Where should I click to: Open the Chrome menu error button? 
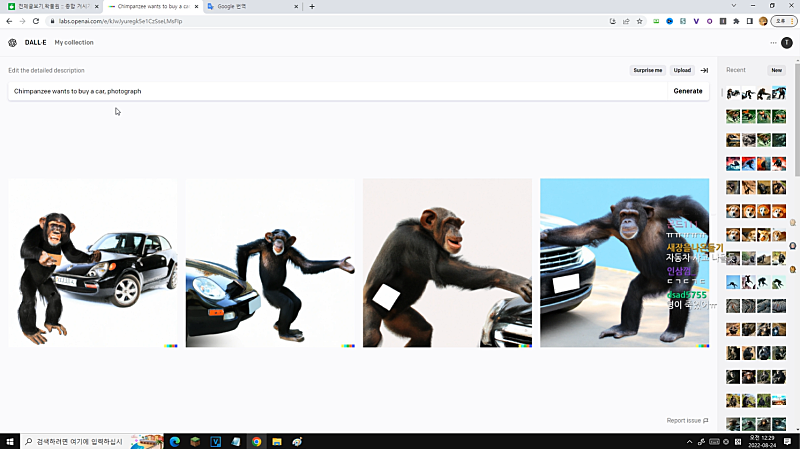point(784,21)
